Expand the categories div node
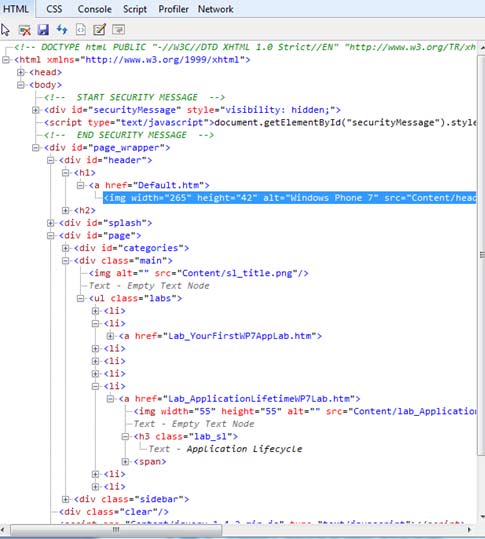The image size is (485, 539). click(x=65, y=248)
